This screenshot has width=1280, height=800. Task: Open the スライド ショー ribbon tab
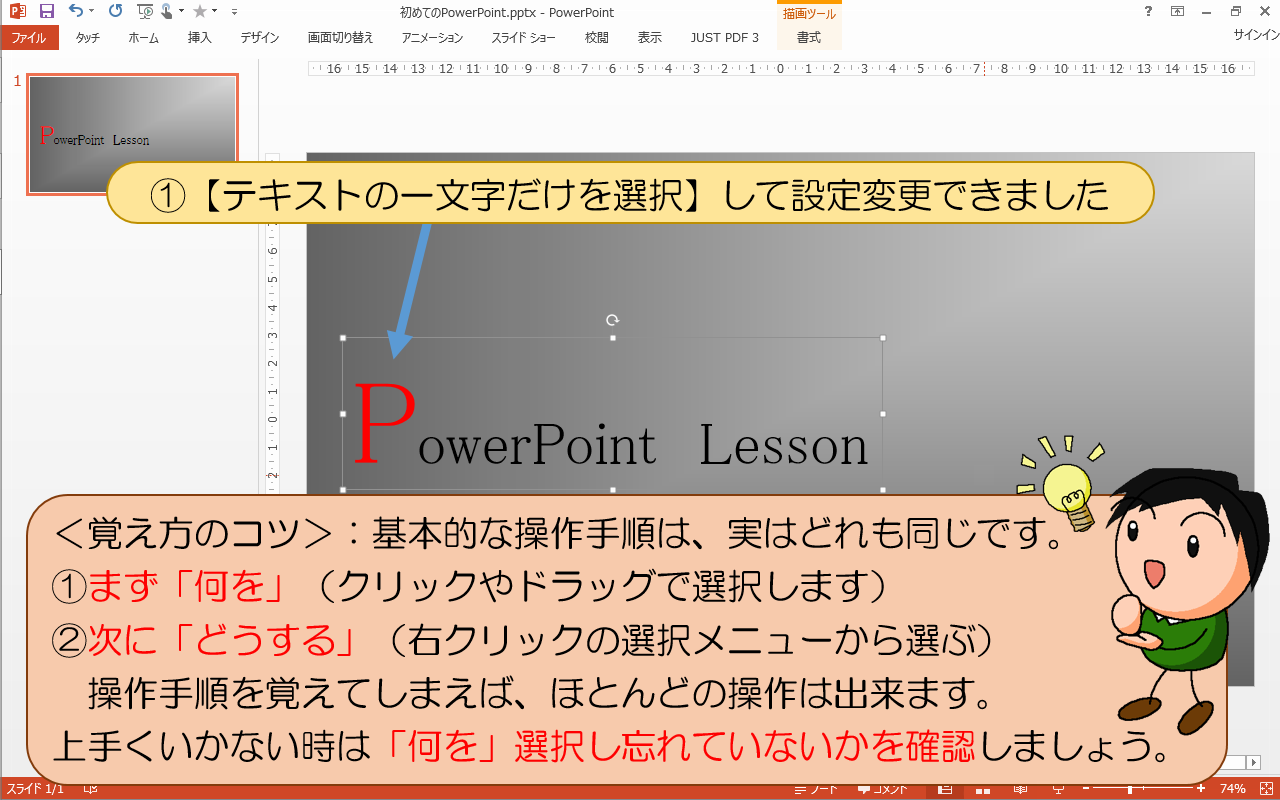point(523,38)
